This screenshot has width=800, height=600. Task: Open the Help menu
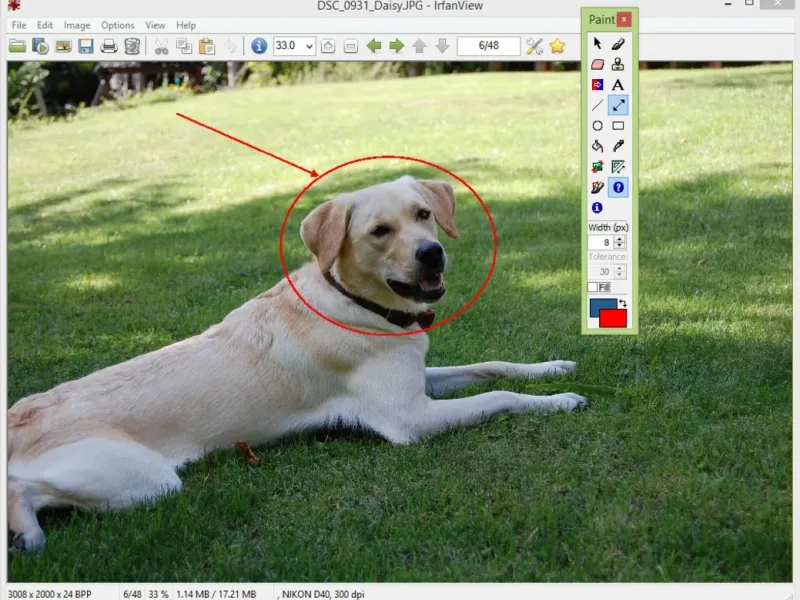coord(186,25)
